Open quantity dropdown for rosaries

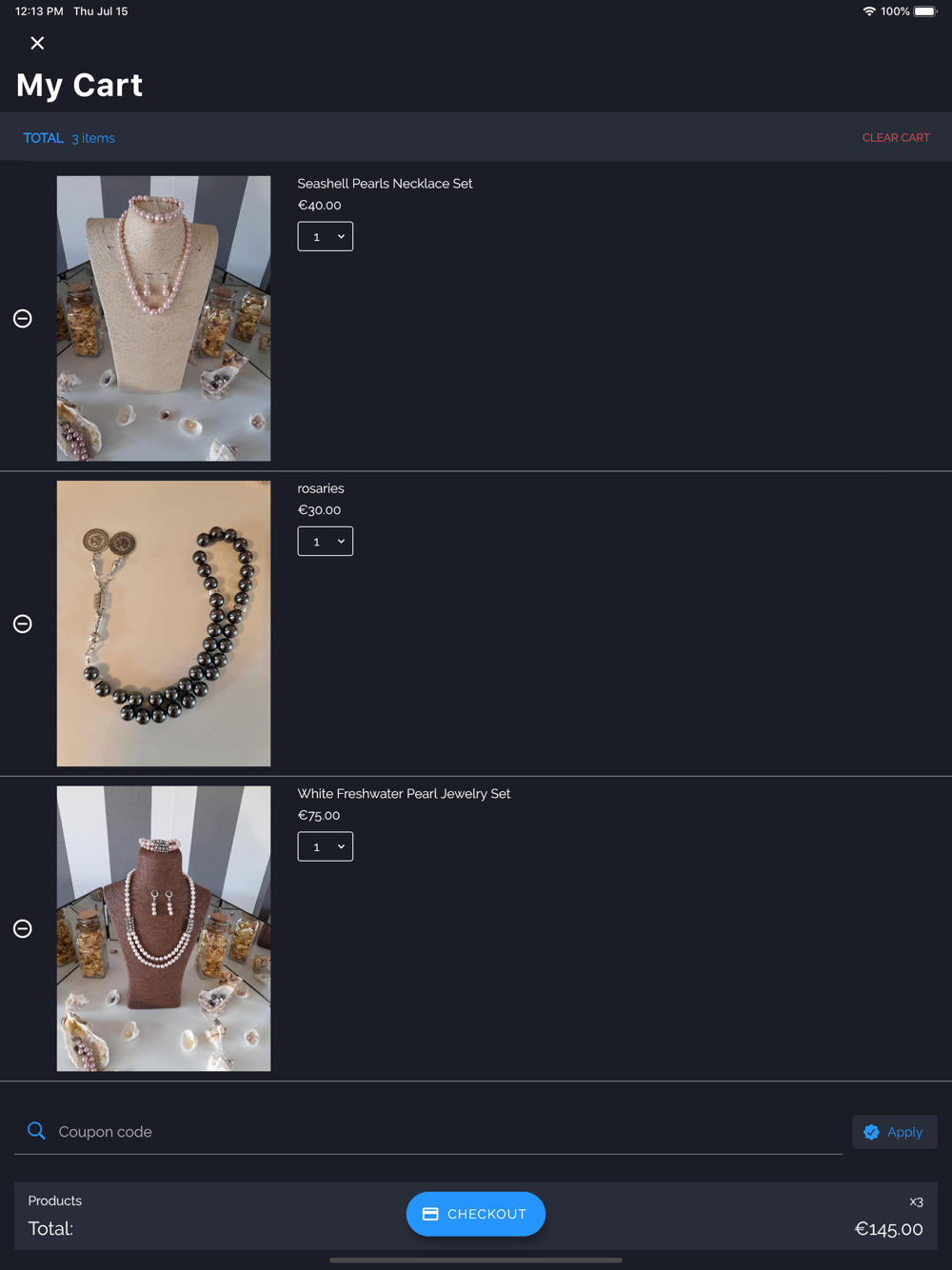pyautogui.click(x=326, y=541)
